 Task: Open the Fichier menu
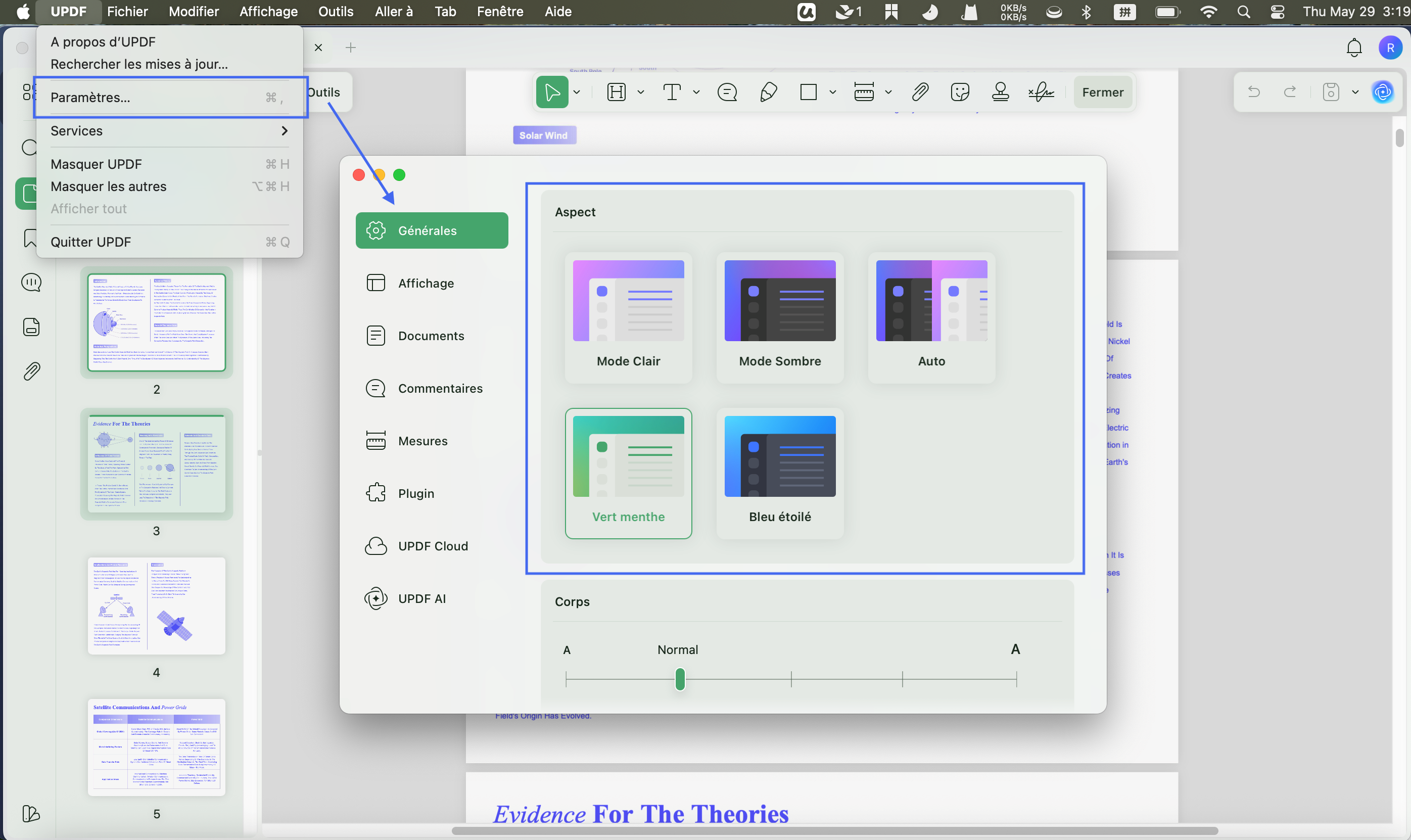pos(127,12)
